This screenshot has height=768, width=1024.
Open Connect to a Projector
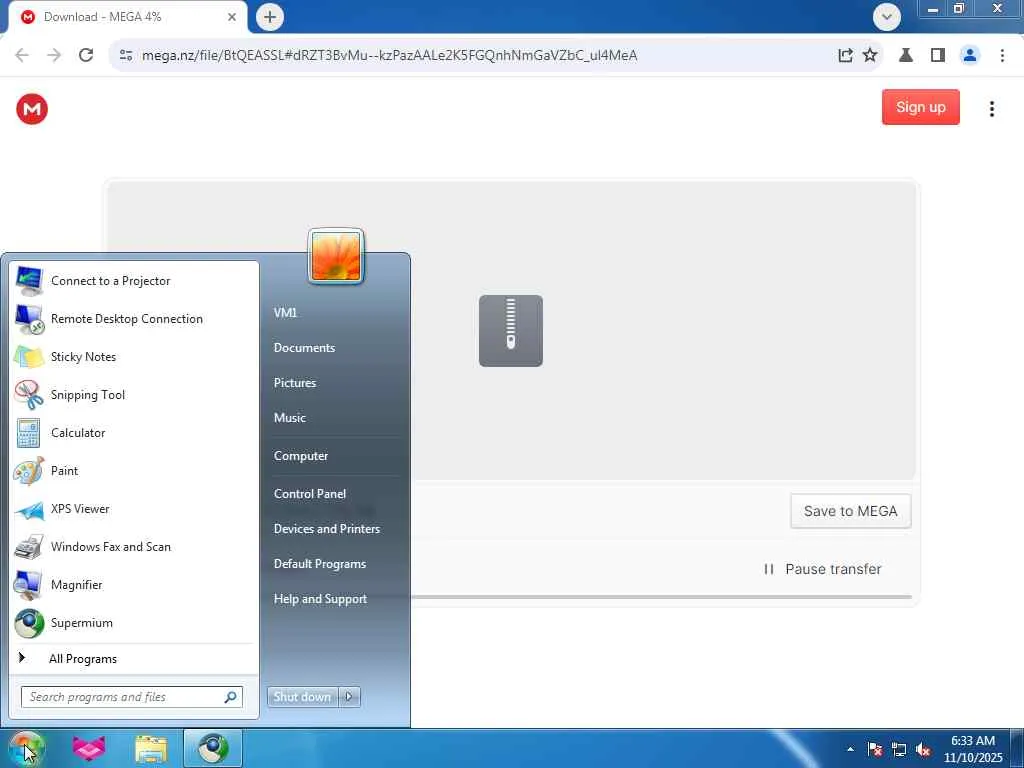pos(133,281)
